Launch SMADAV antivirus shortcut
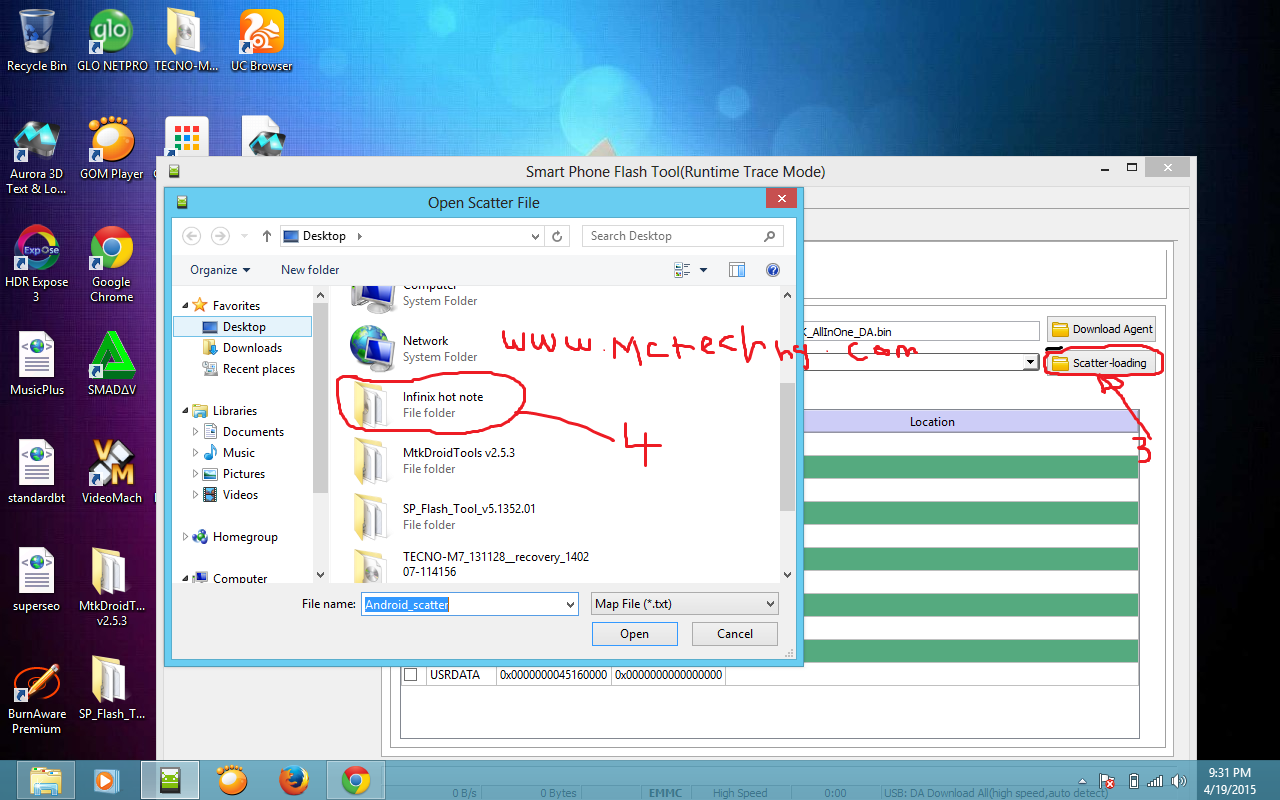The width and height of the screenshot is (1280, 800). coord(112,365)
